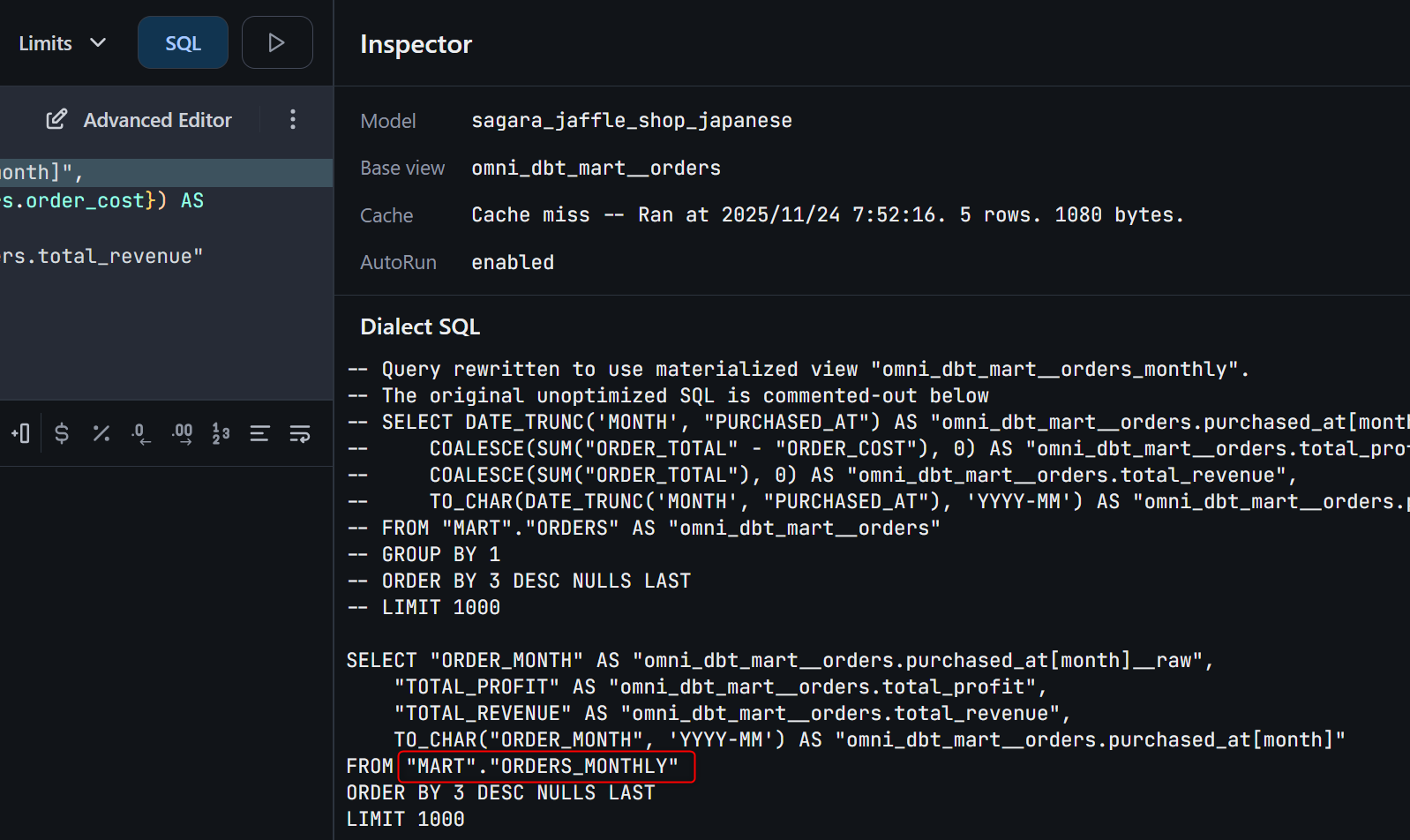Screen dimensions: 1410x840
Task: Click the Advanced Editor pencil icon
Action: pyautogui.click(x=56, y=119)
